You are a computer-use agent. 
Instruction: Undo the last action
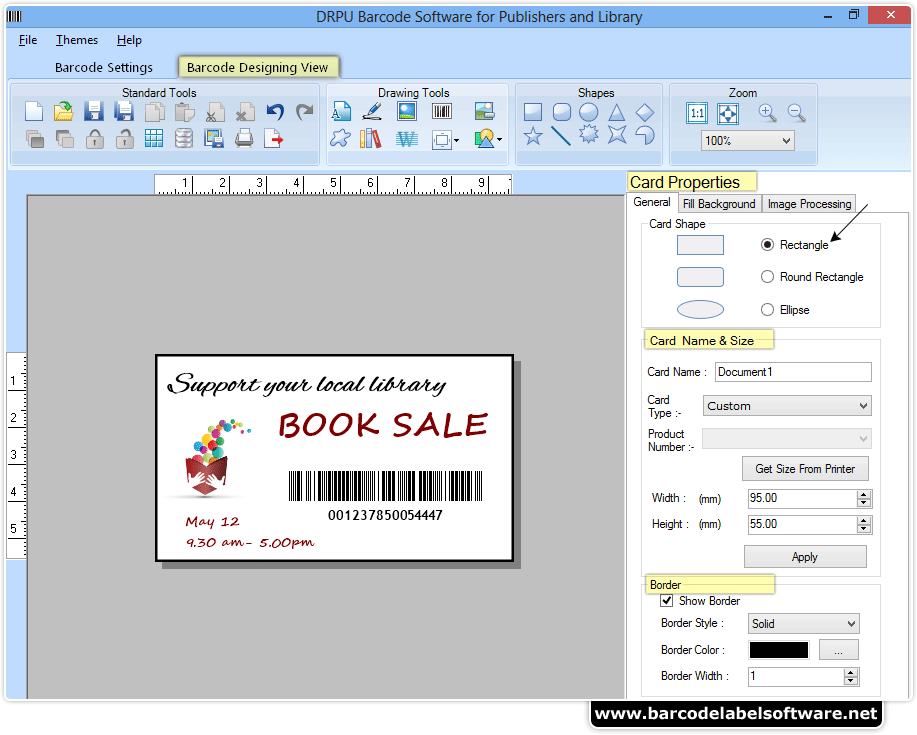click(x=275, y=111)
